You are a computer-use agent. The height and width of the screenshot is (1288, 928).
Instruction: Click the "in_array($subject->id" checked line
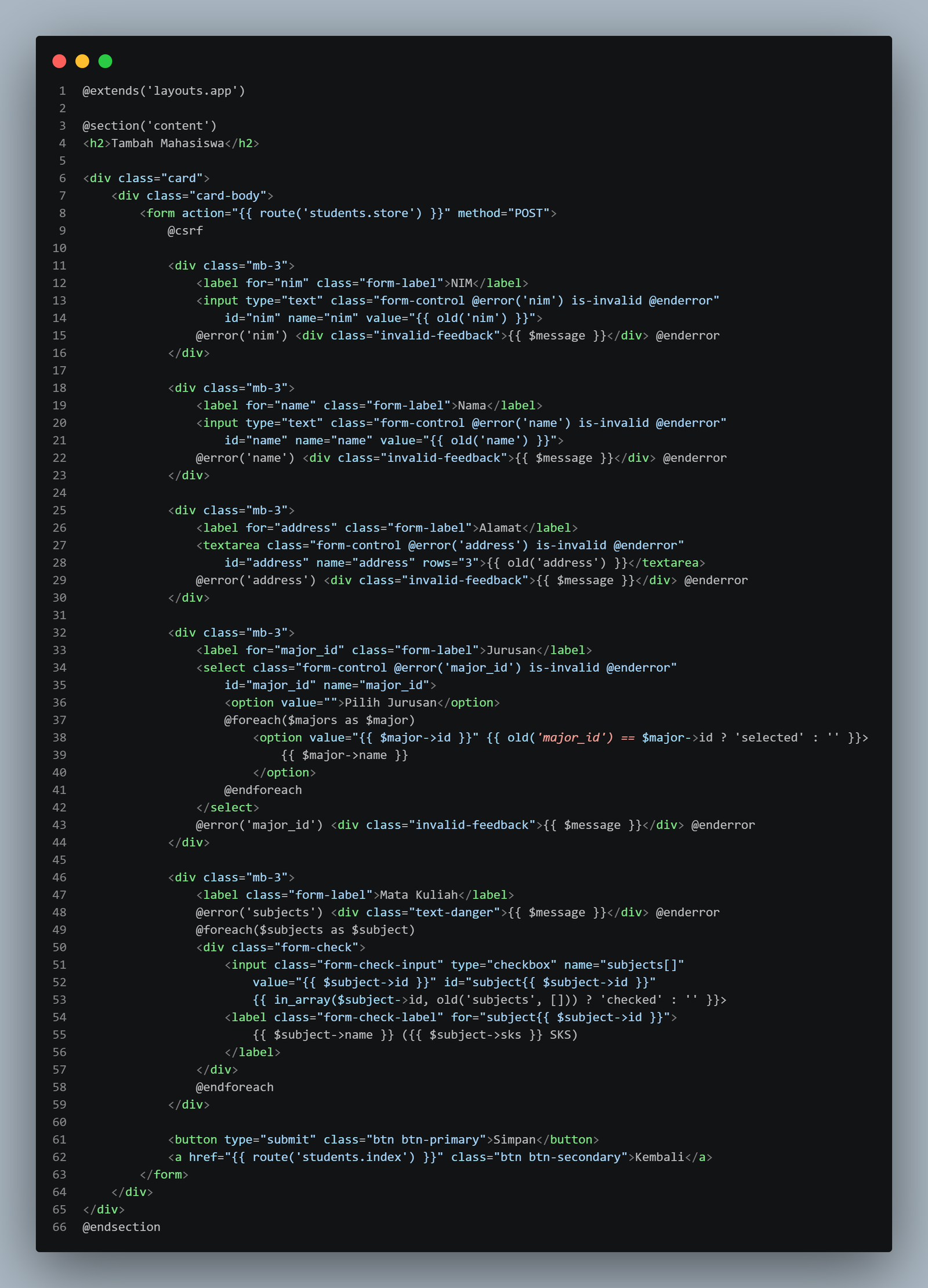click(490, 1000)
